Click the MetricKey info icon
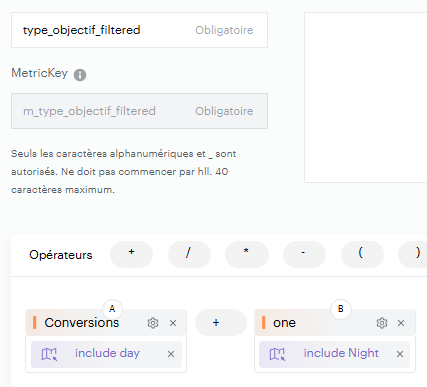The height and width of the screenshot is (387, 427). (80, 75)
